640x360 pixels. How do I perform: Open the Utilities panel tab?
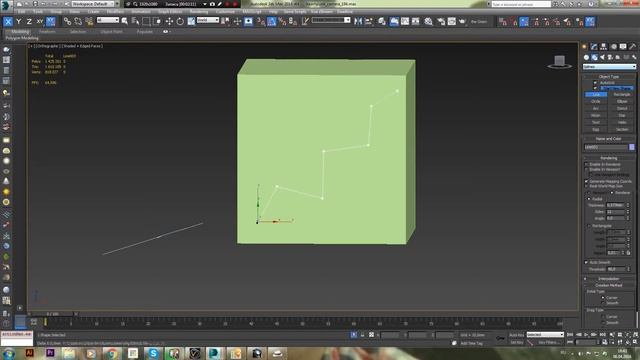coord(633,47)
